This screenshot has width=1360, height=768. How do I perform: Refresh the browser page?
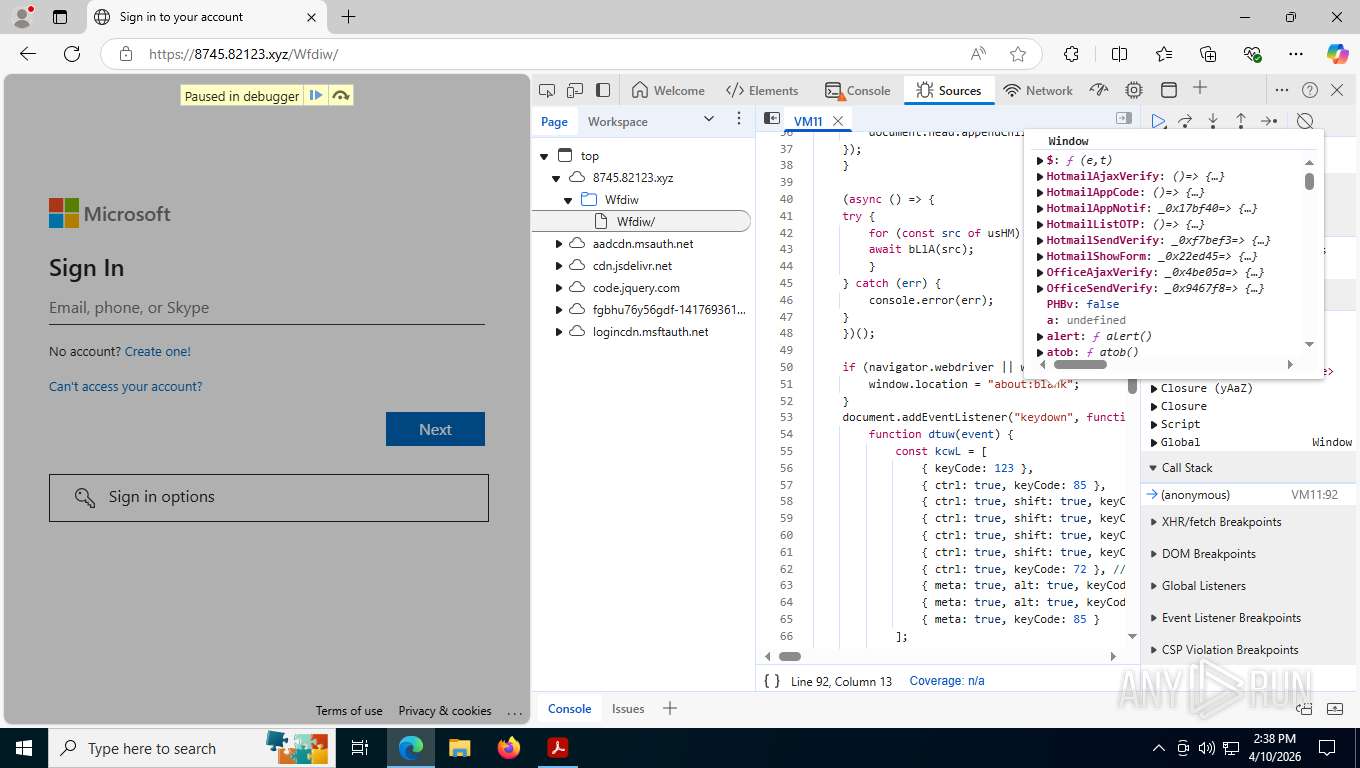(72, 54)
